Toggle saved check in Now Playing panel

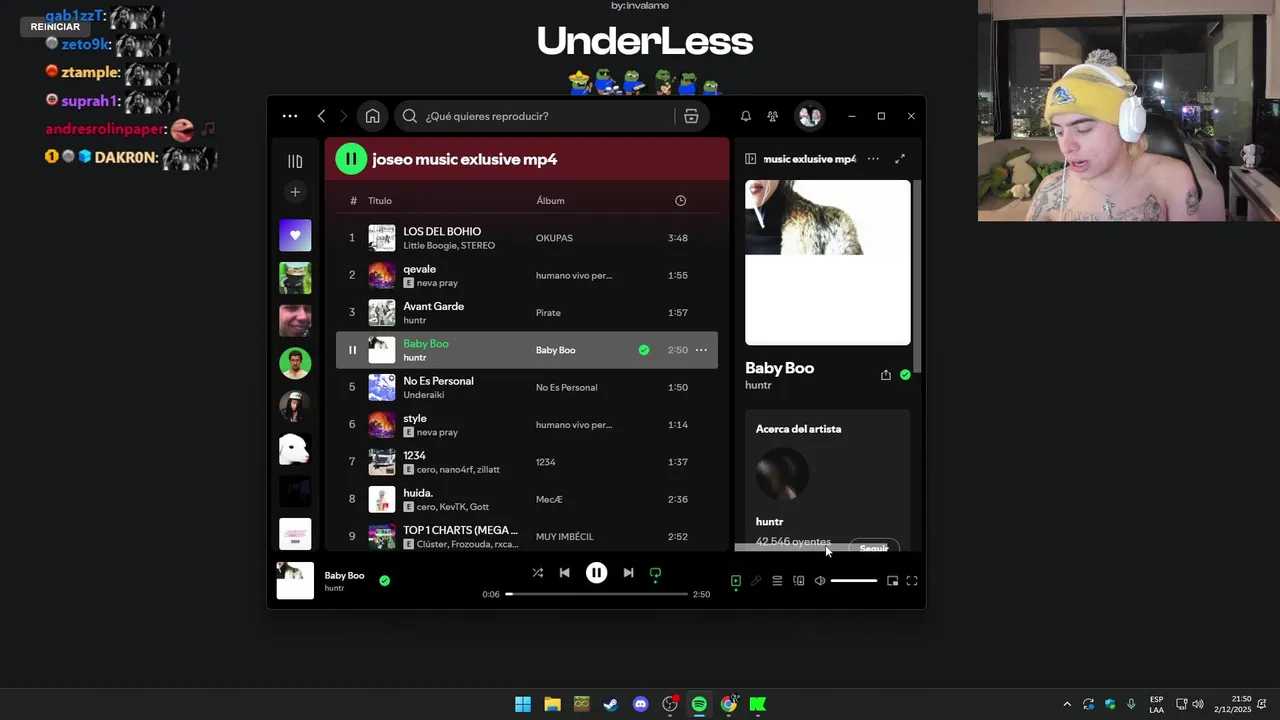click(x=905, y=375)
